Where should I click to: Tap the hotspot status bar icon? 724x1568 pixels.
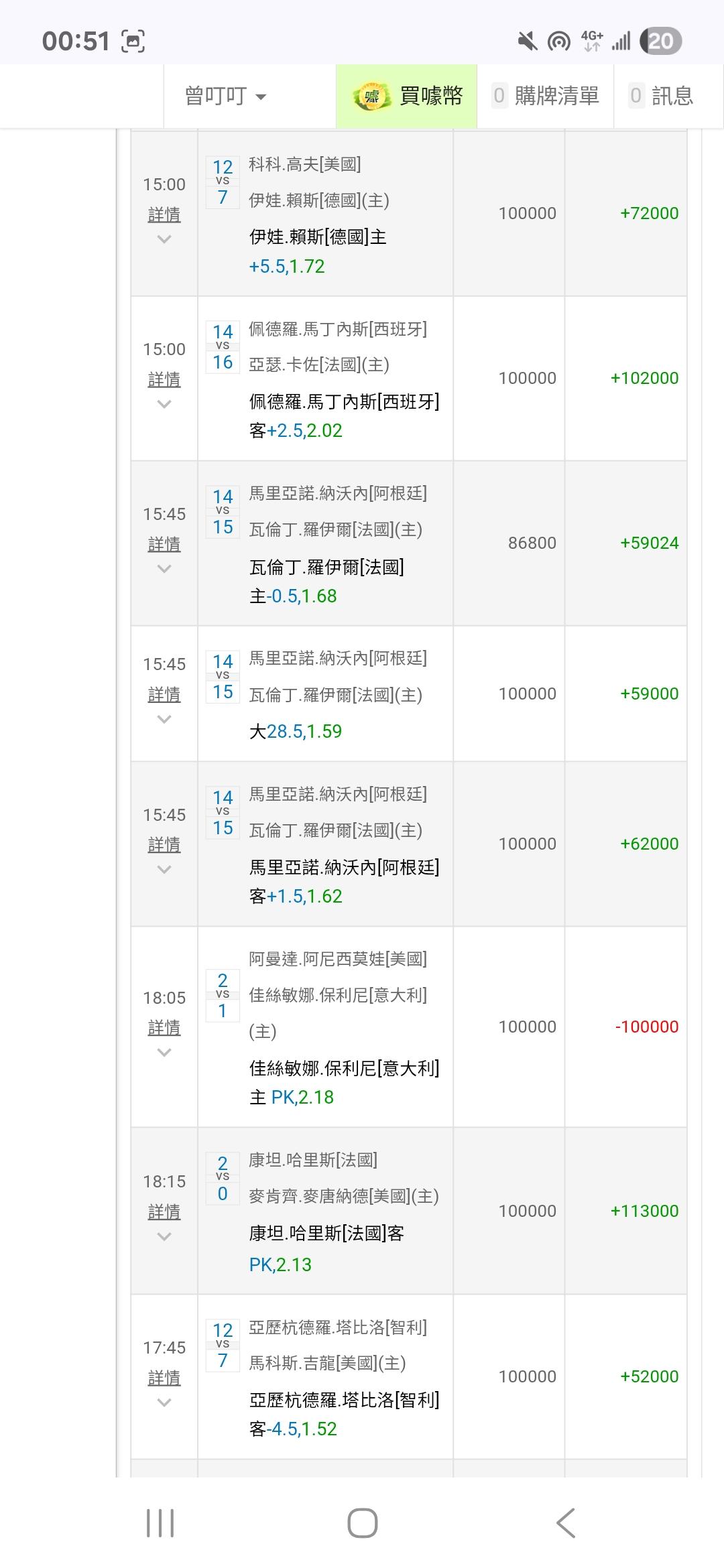pyautogui.click(x=558, y=42)
